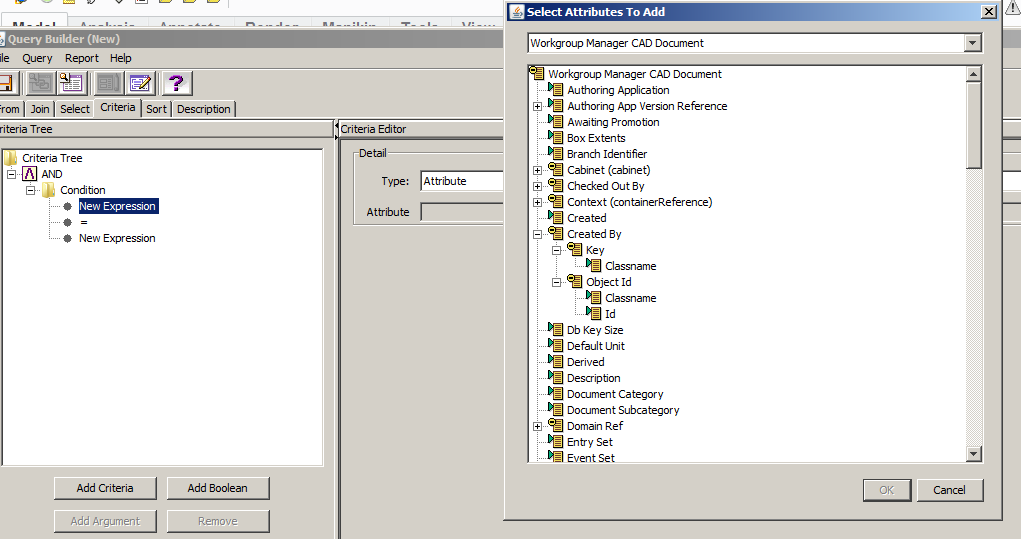
Task: Select the Id attribute under Object Id
Action: tap(610, 314)
